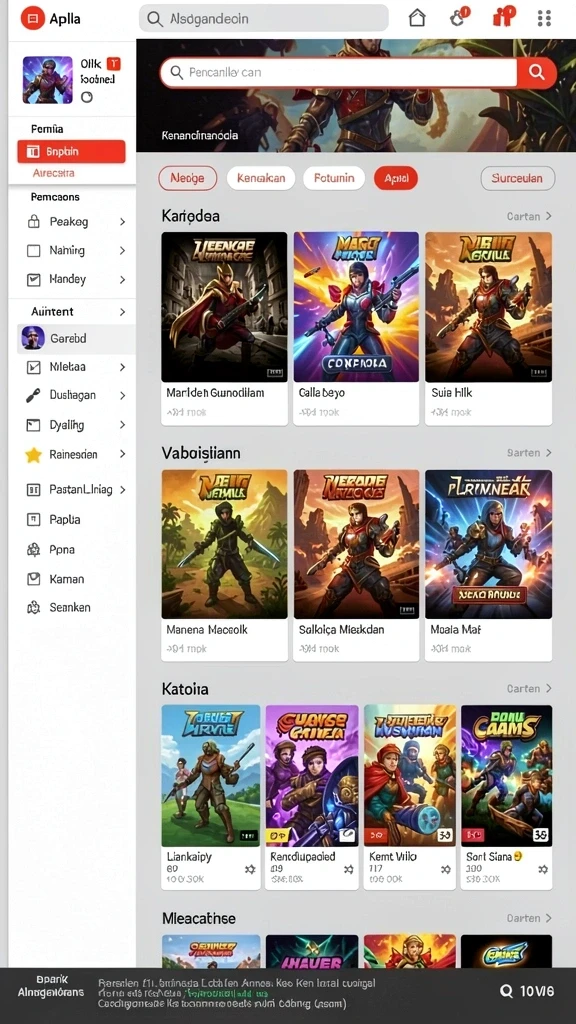The image size is (576, 1024).
Task: Click the red Aplla logo icon
Action: click(33, 18)
